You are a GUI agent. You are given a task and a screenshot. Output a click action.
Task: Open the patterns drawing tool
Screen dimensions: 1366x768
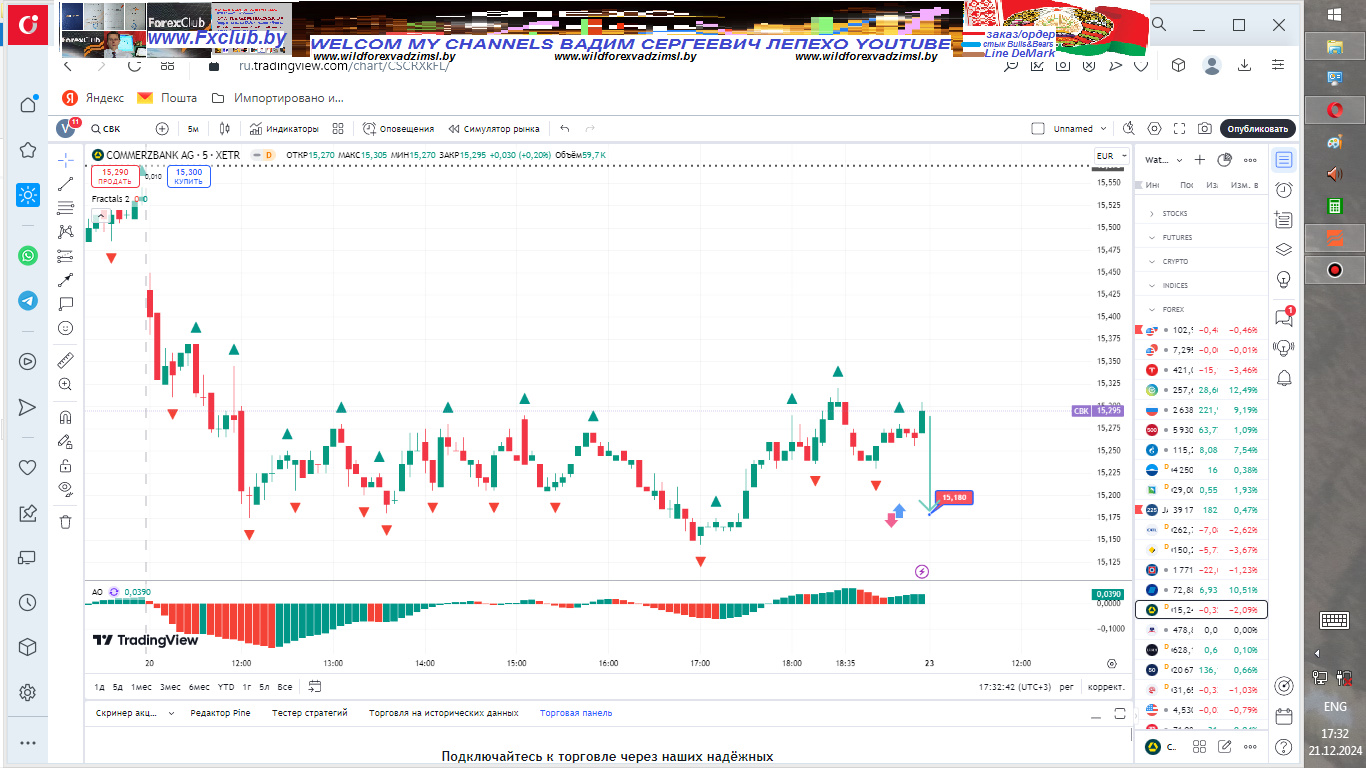coord(66,231)
